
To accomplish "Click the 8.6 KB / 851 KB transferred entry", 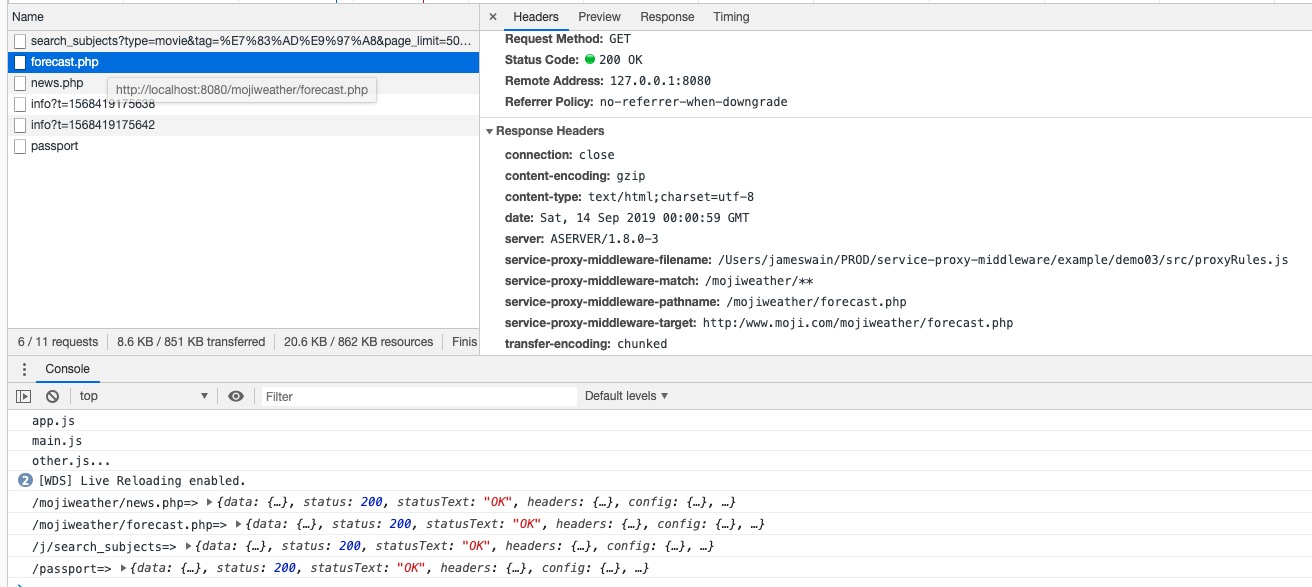I will click(x=191, y=342).
